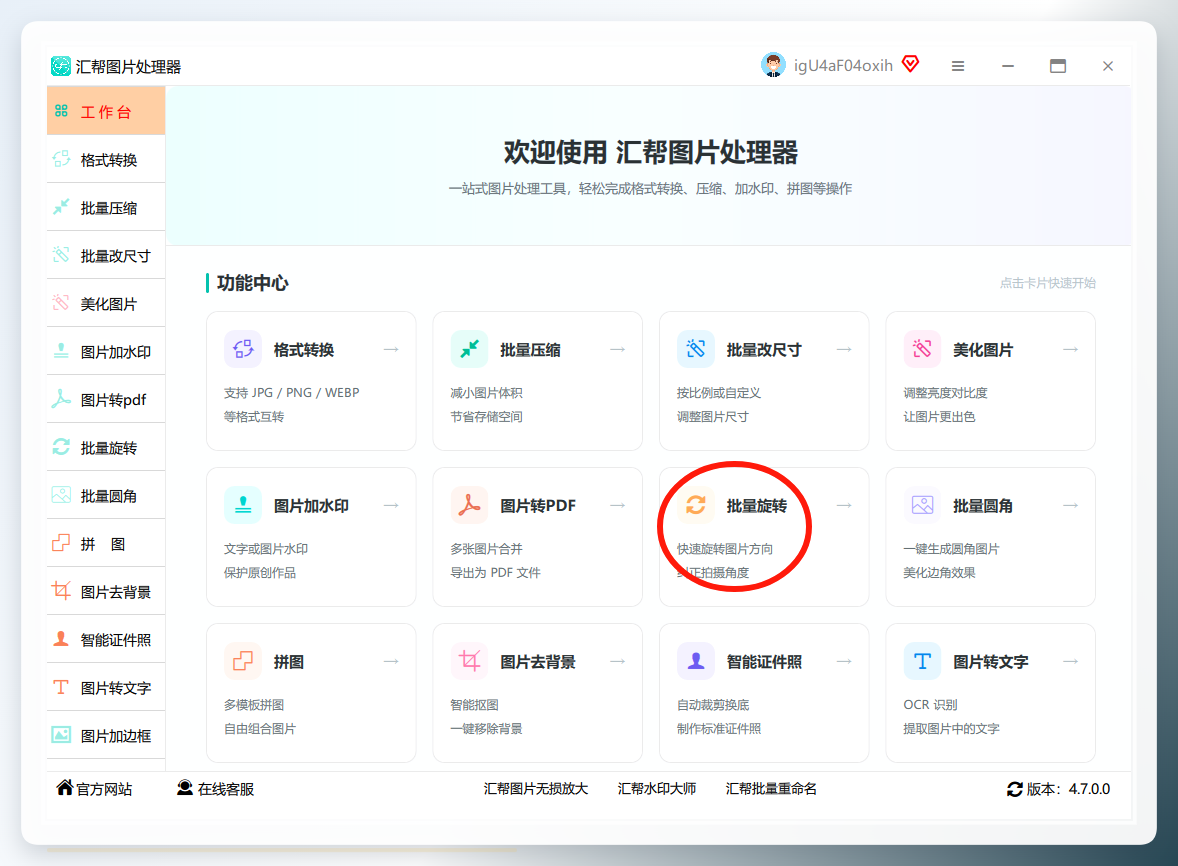Select 美化图片 sidebar entry
The image size is (1178, 866).
pos(106,303)
